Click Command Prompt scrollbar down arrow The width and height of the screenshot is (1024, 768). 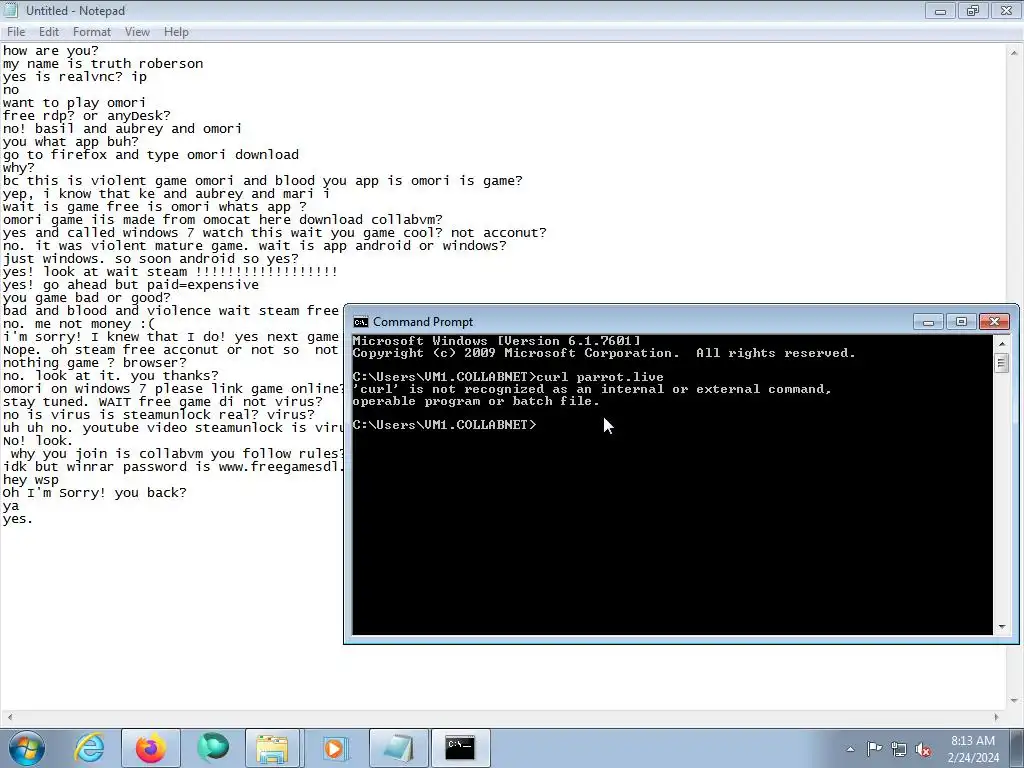click(x=1002, y=627)
